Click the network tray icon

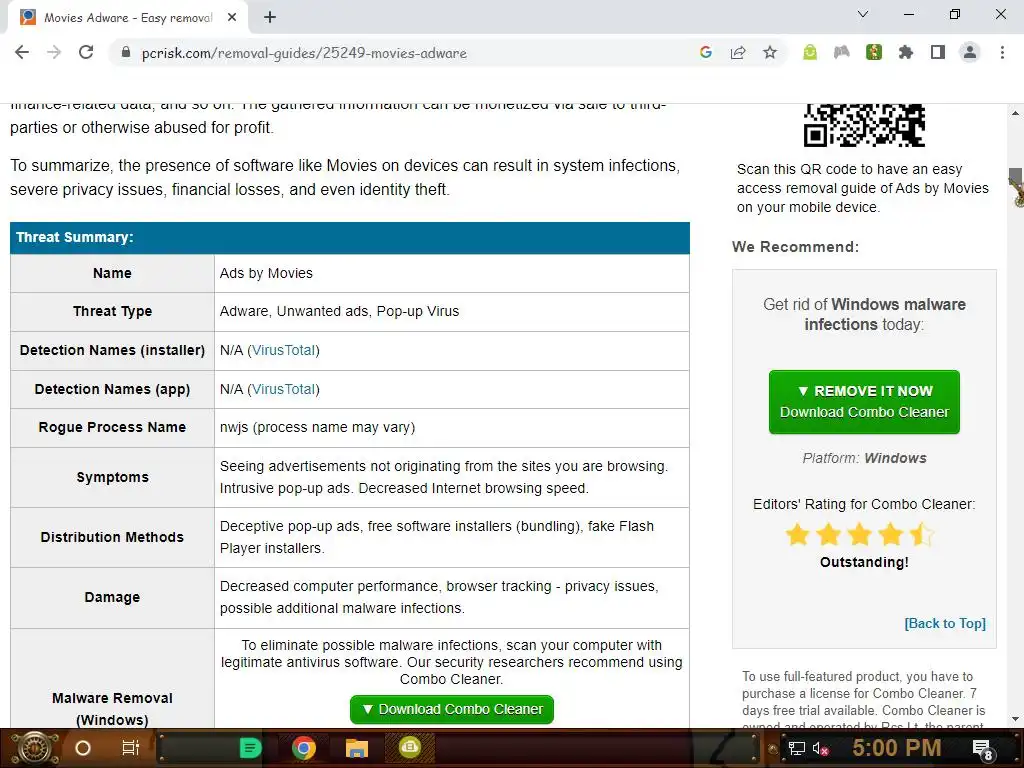coord(797,748)
